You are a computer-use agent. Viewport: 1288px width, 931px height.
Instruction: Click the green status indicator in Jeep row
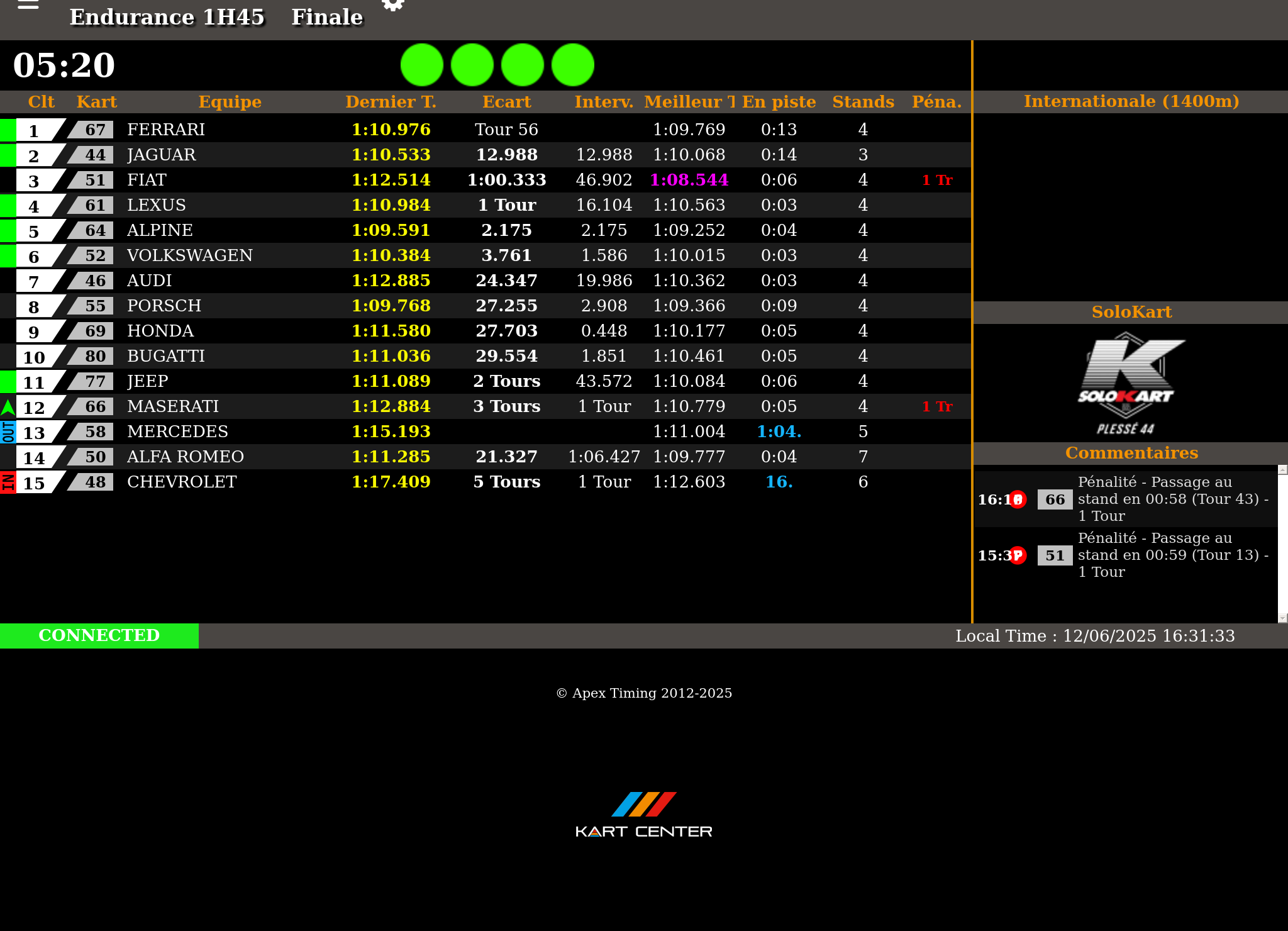[x=8, y=381]
